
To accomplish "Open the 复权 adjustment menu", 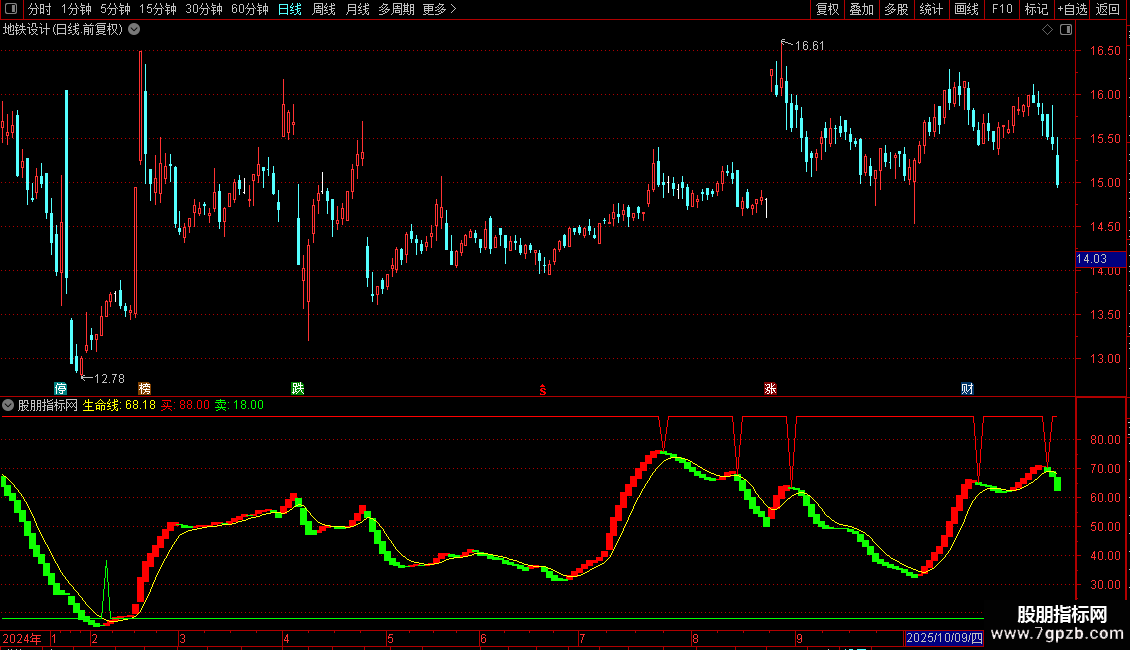I will tap(827, 9).
